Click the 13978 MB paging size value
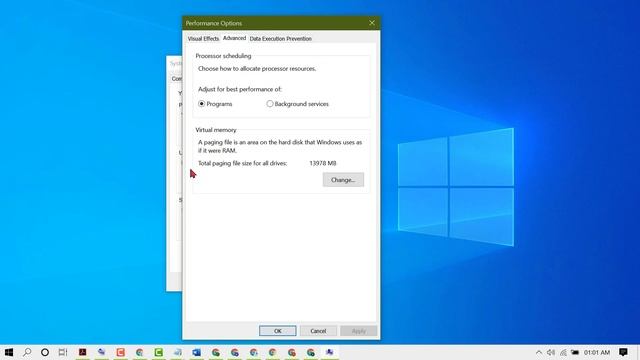 click(x=322, y=163)
